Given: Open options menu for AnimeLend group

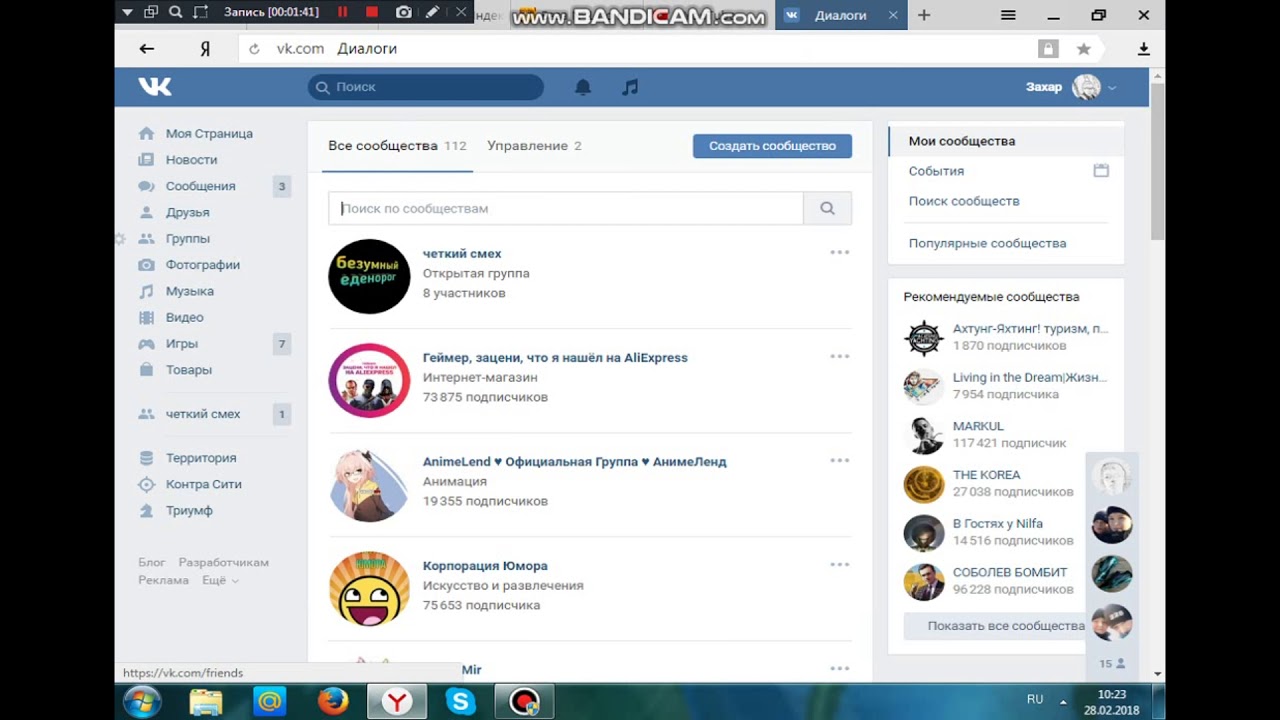Looking at the screenshot, I should coord(840,460).
